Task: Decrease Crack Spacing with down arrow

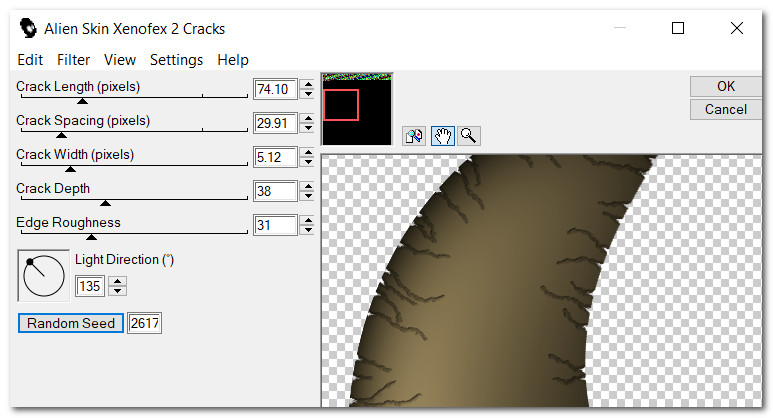Action: 308,129
